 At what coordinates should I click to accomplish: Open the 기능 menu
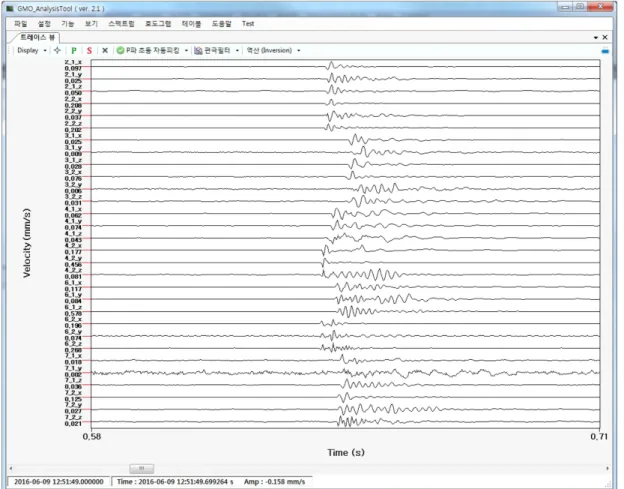pyautogui.click(x=68, y=24)
